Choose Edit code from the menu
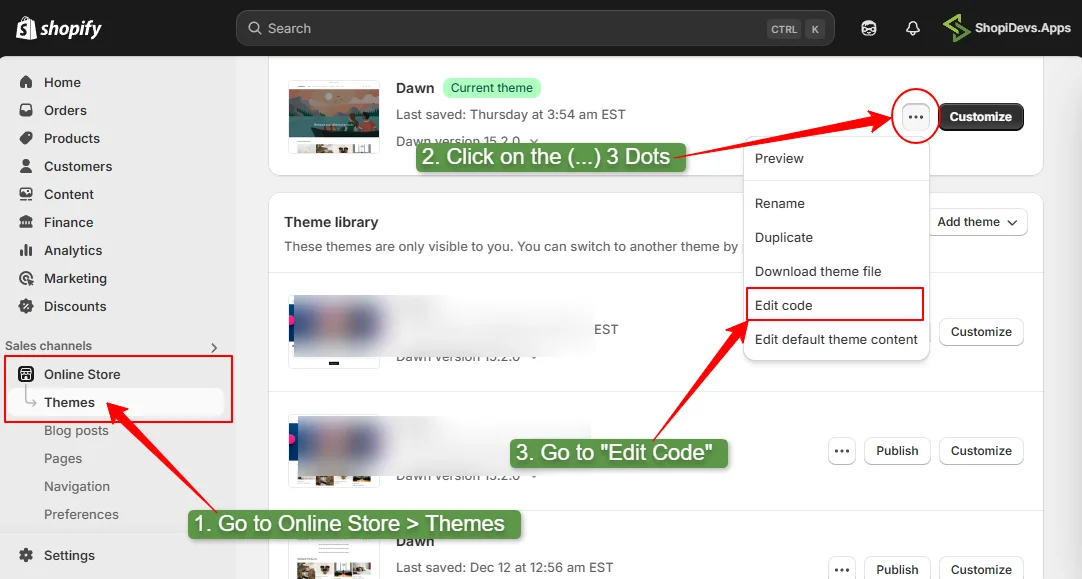1082x579 pixels. click(835, 305)
